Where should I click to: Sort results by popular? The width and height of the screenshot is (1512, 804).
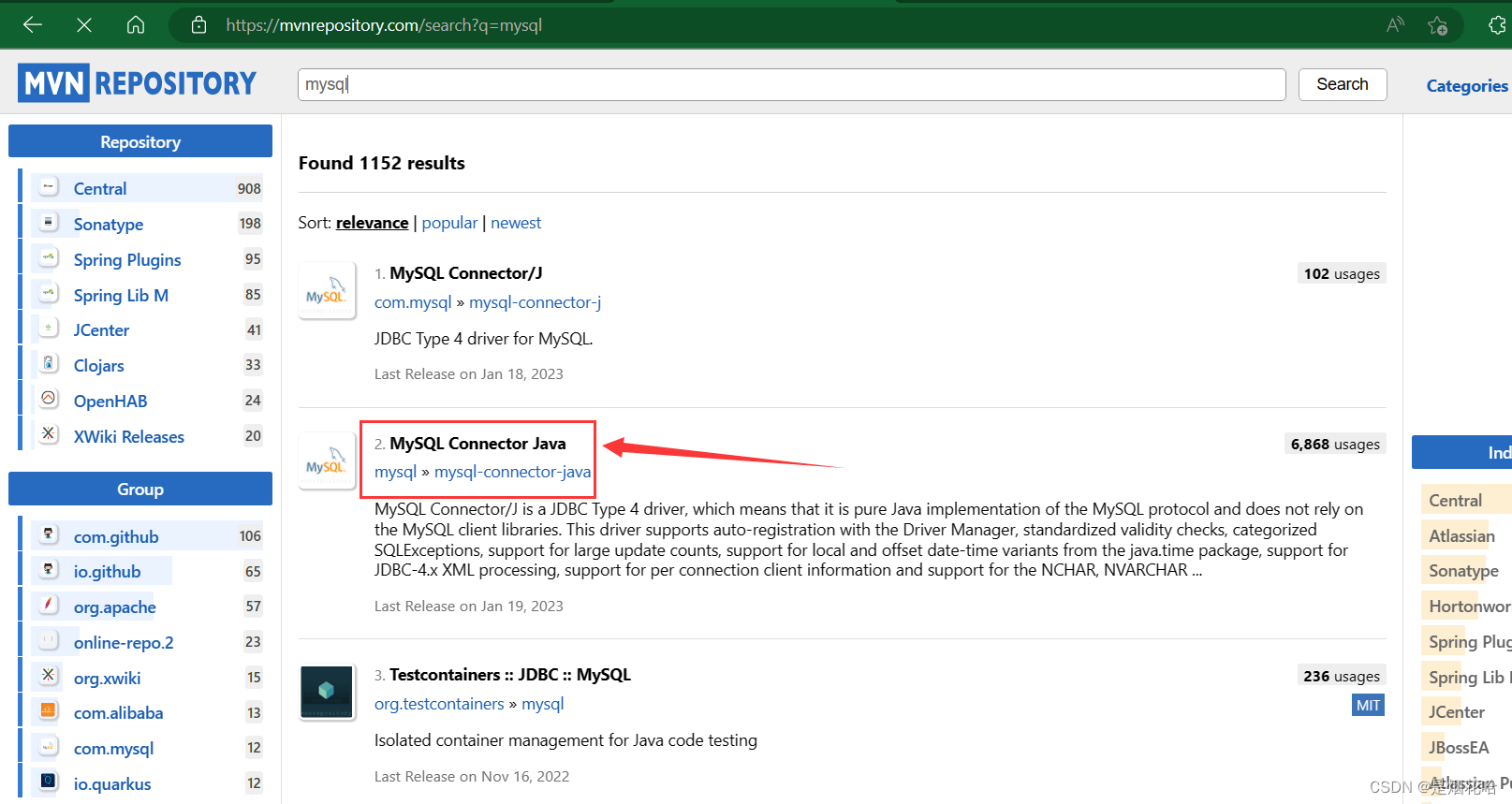pos(449,223)
